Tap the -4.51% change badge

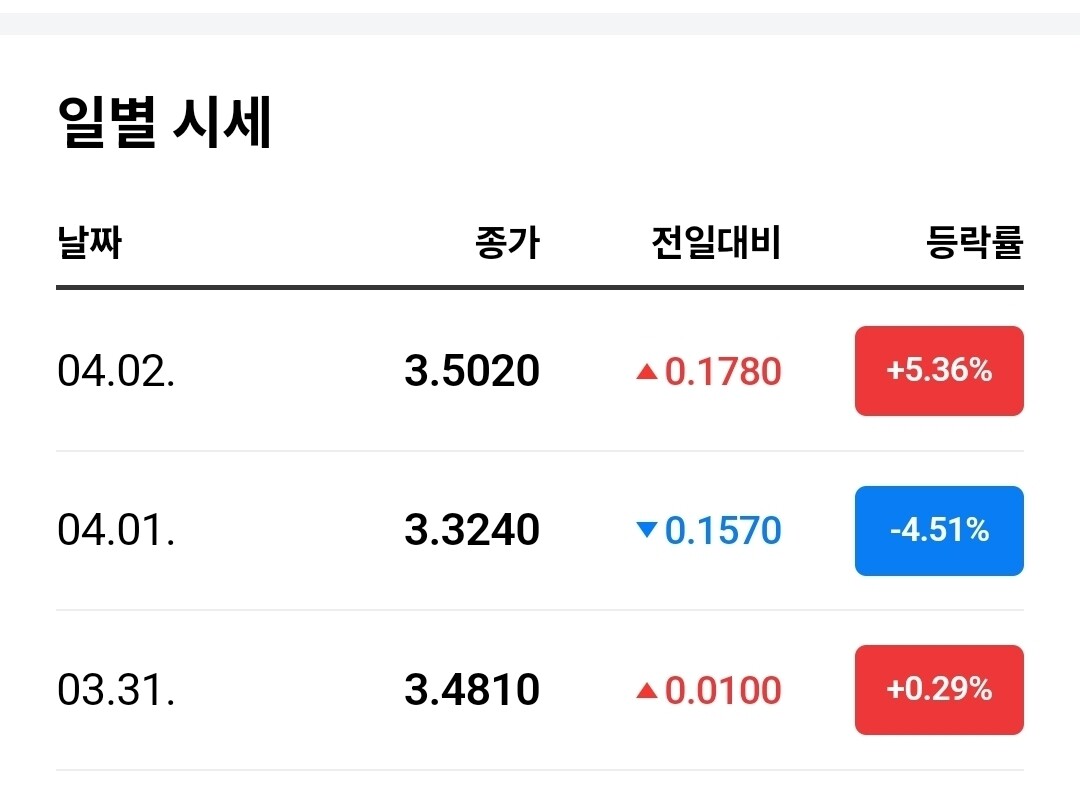tap(939, 530)
